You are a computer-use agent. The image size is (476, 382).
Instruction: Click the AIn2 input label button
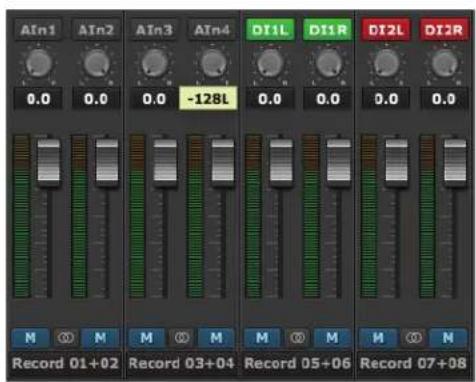pyautogui.click(x=96, y=30)
